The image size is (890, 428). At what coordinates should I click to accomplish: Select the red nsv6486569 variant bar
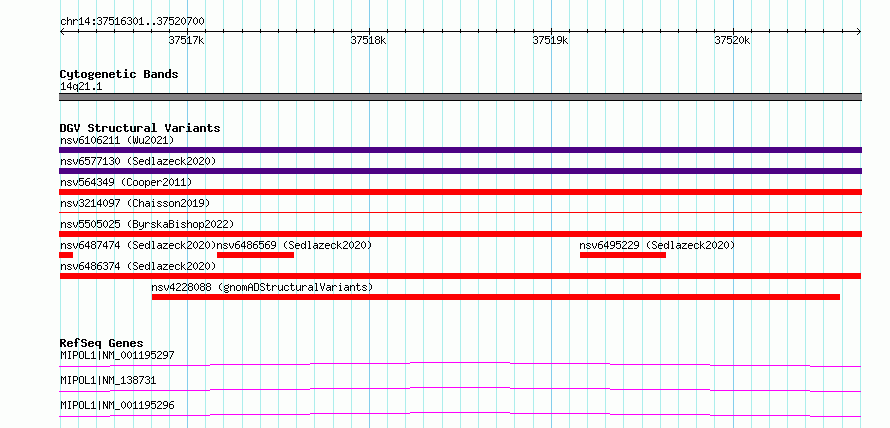click(255, 255)
